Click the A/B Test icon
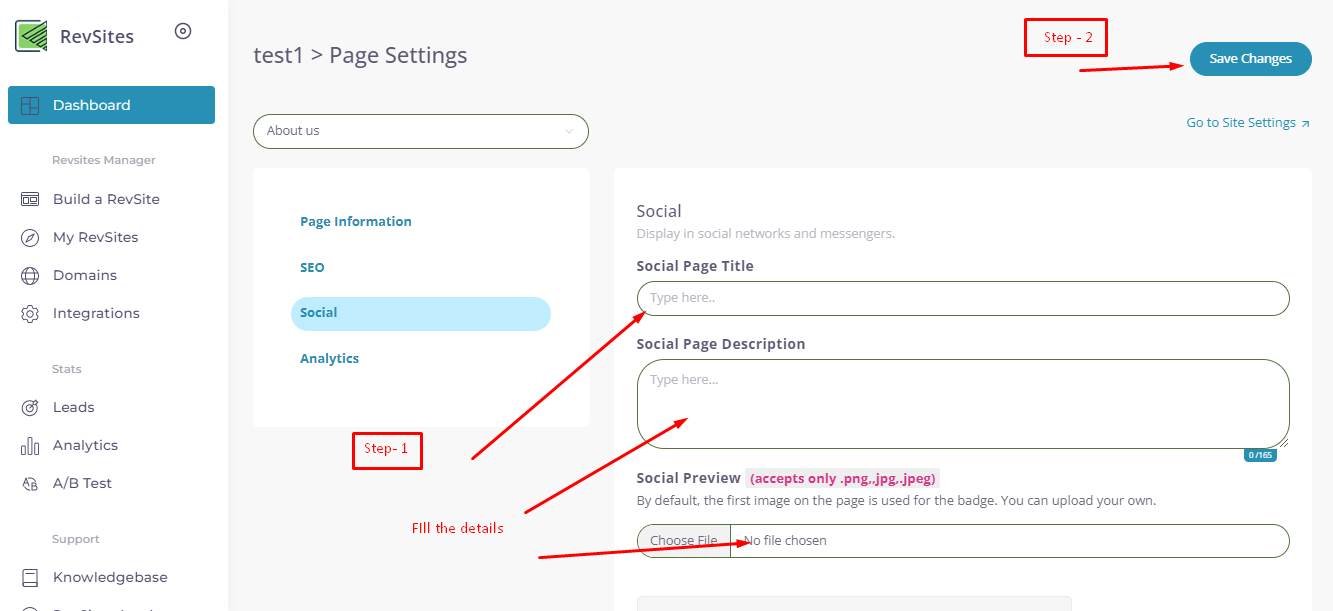The height and width of the screenshot is (611, 1333). (x=30, y=483)
